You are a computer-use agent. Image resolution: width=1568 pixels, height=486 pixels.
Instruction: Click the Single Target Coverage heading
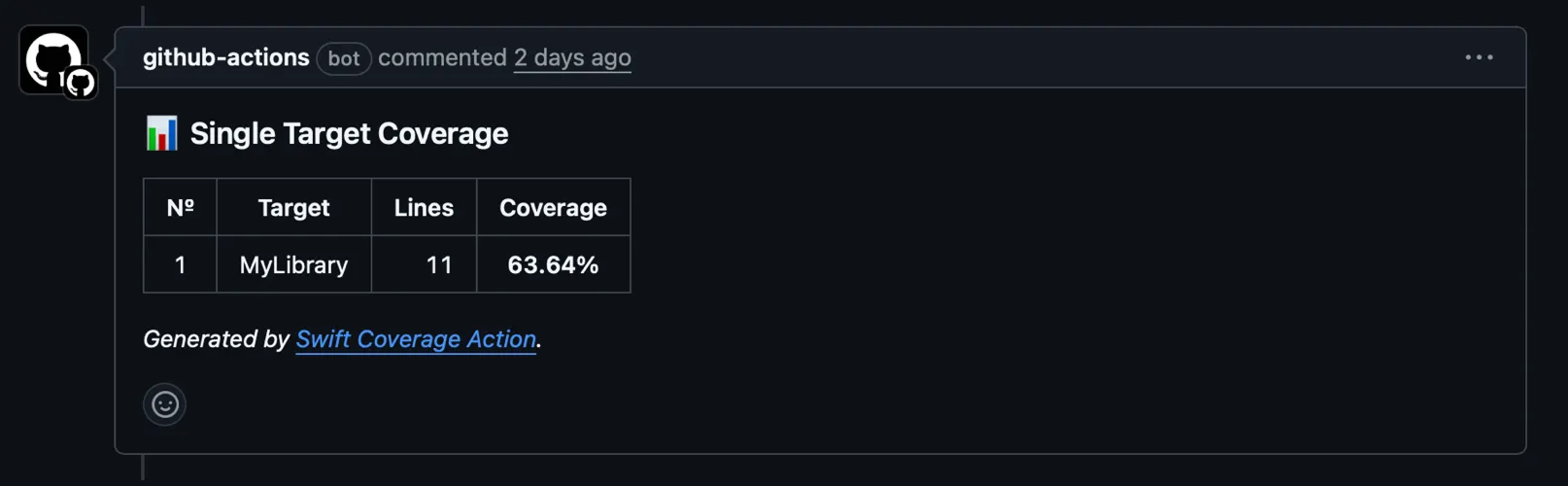click(349, 133)
